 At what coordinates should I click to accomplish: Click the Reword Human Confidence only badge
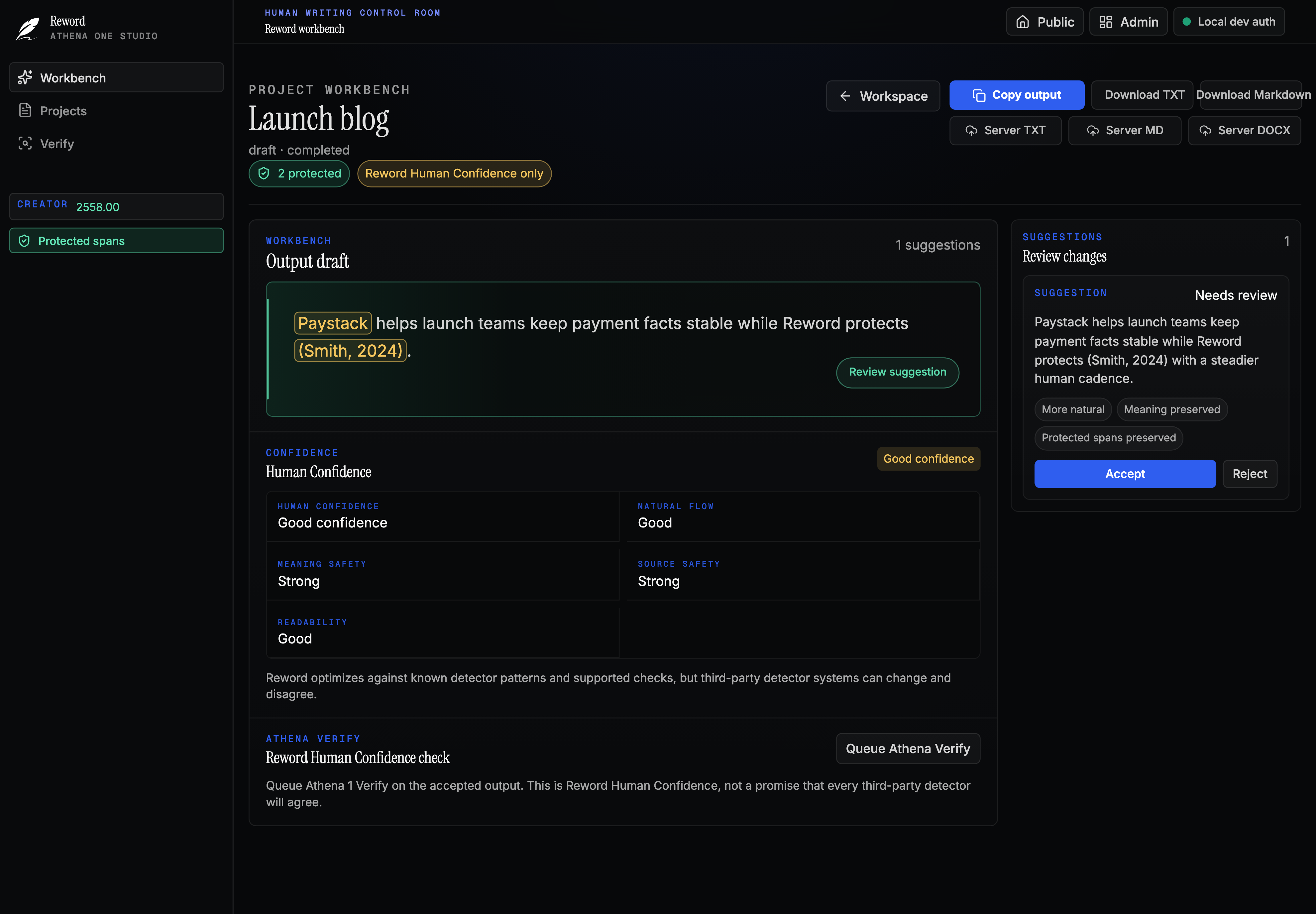454,173
